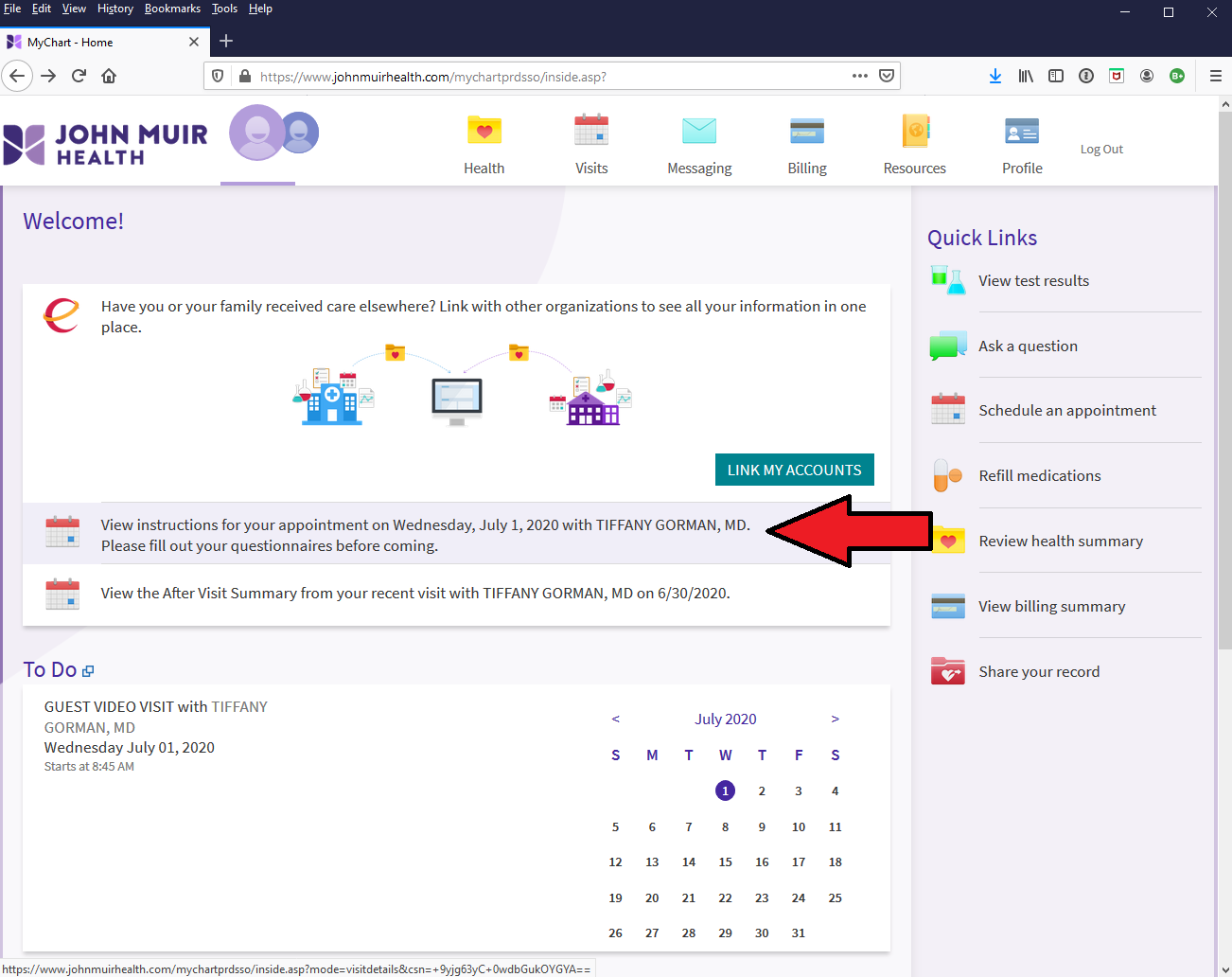Open the To Do heading link

50,669
